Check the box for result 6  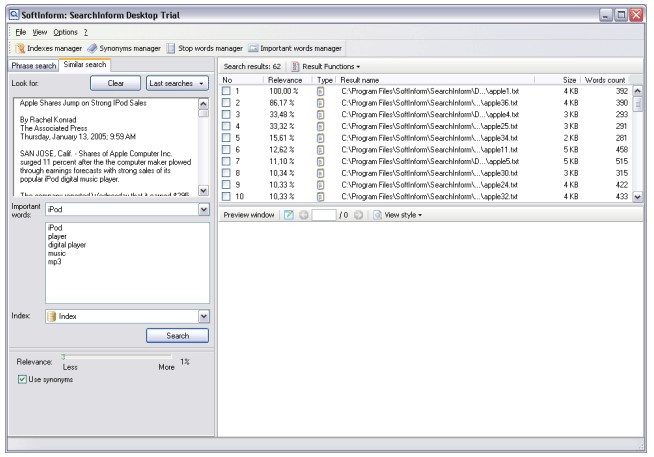226,149
